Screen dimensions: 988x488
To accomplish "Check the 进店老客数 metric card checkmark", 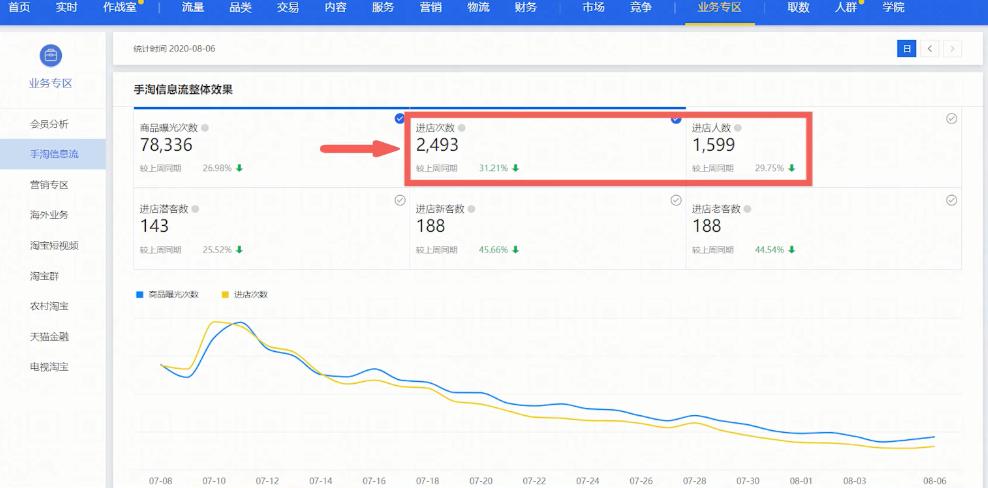I will (x=951, y=200).
